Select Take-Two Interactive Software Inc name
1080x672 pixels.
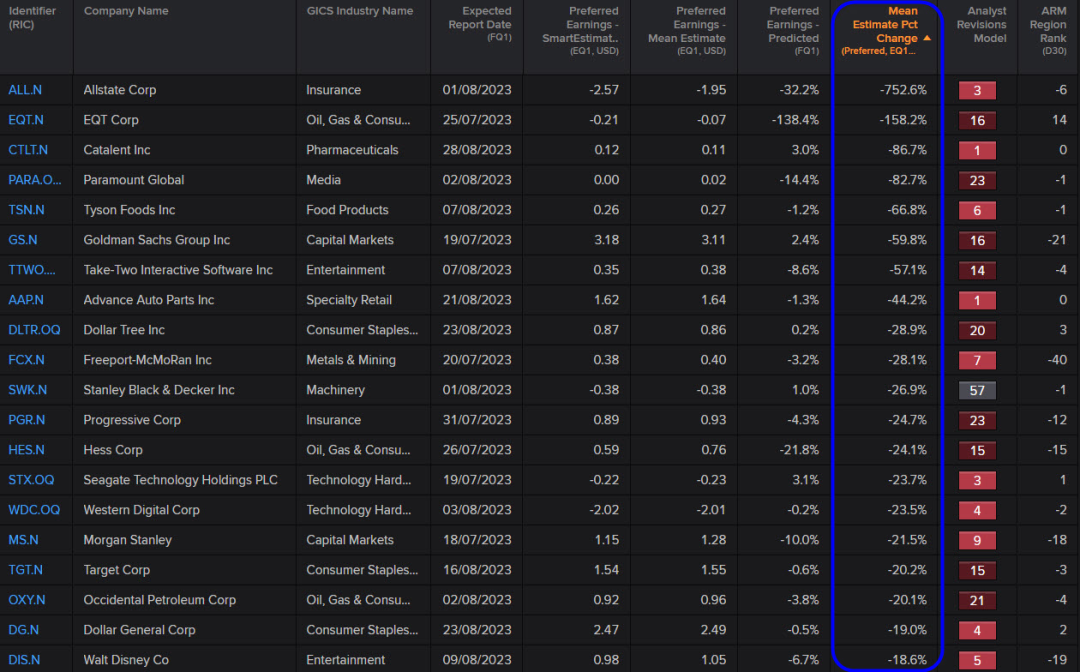tap(178, 270)
